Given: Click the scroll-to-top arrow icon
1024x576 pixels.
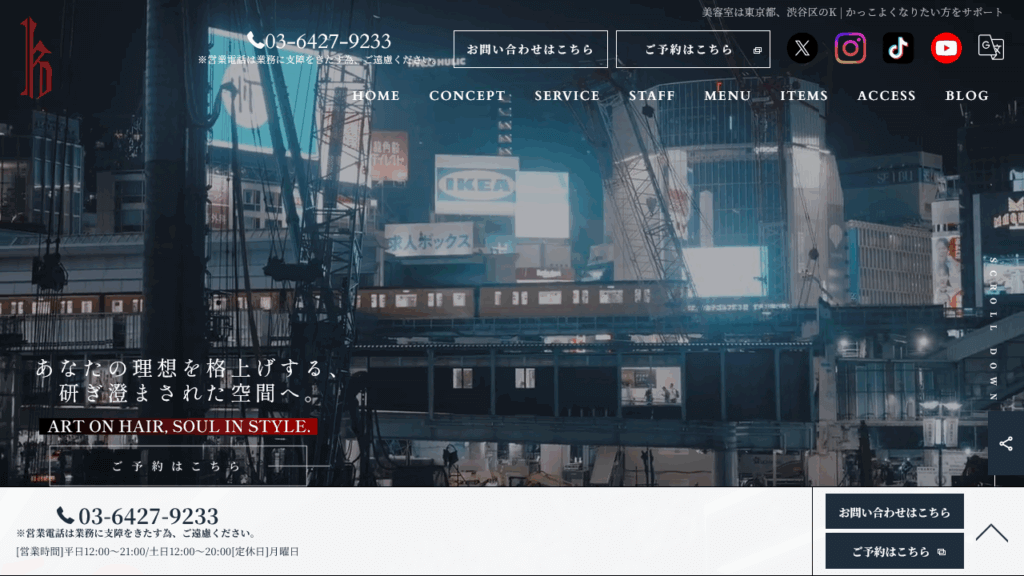Looking at the screenshot, I should 991,532.
